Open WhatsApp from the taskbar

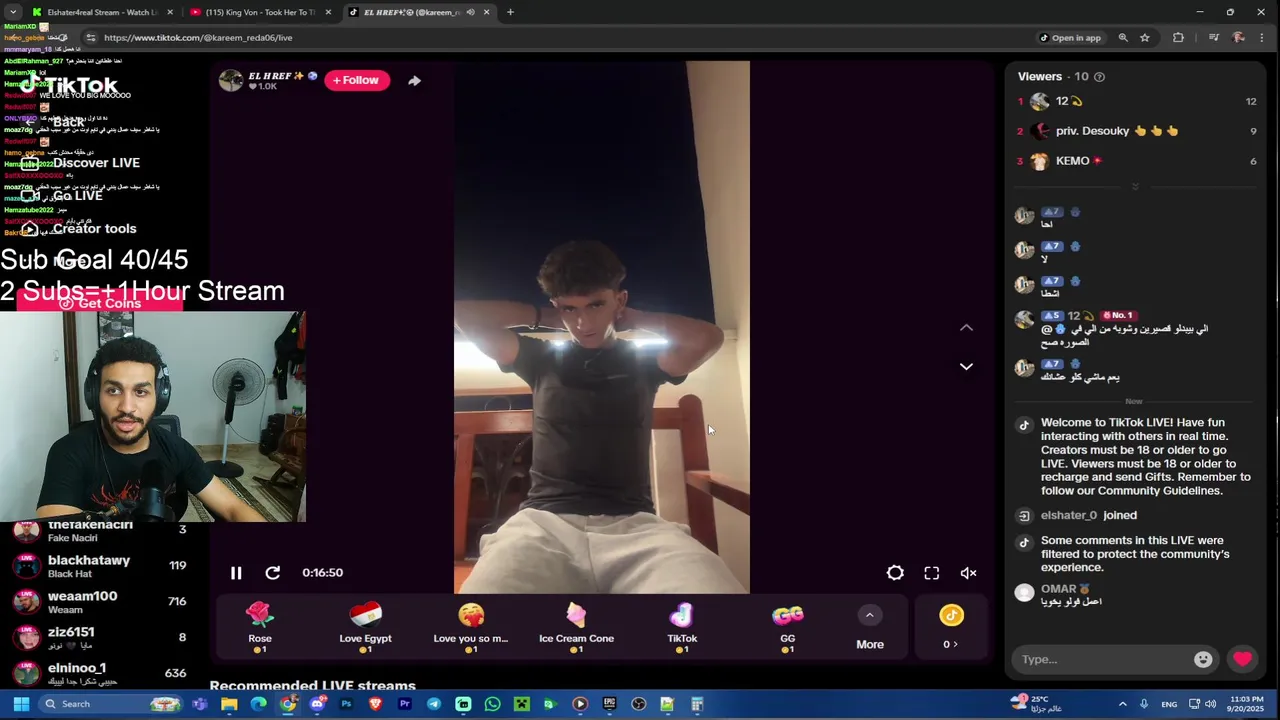[x=492, y=704]
